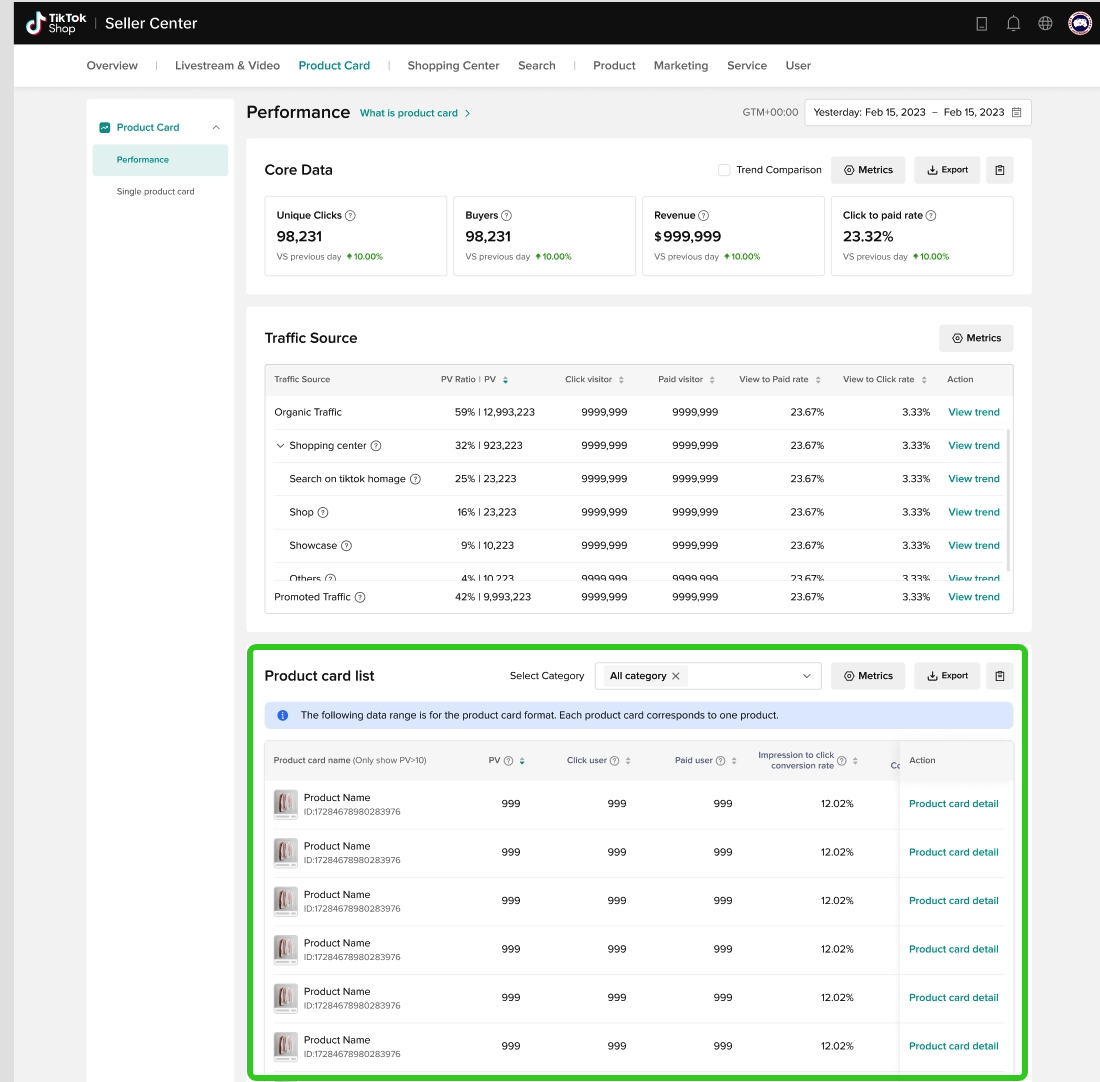Open View trend for Organic Traffic
Viewport: 1100px width, 1082px height.
[973, 412]
